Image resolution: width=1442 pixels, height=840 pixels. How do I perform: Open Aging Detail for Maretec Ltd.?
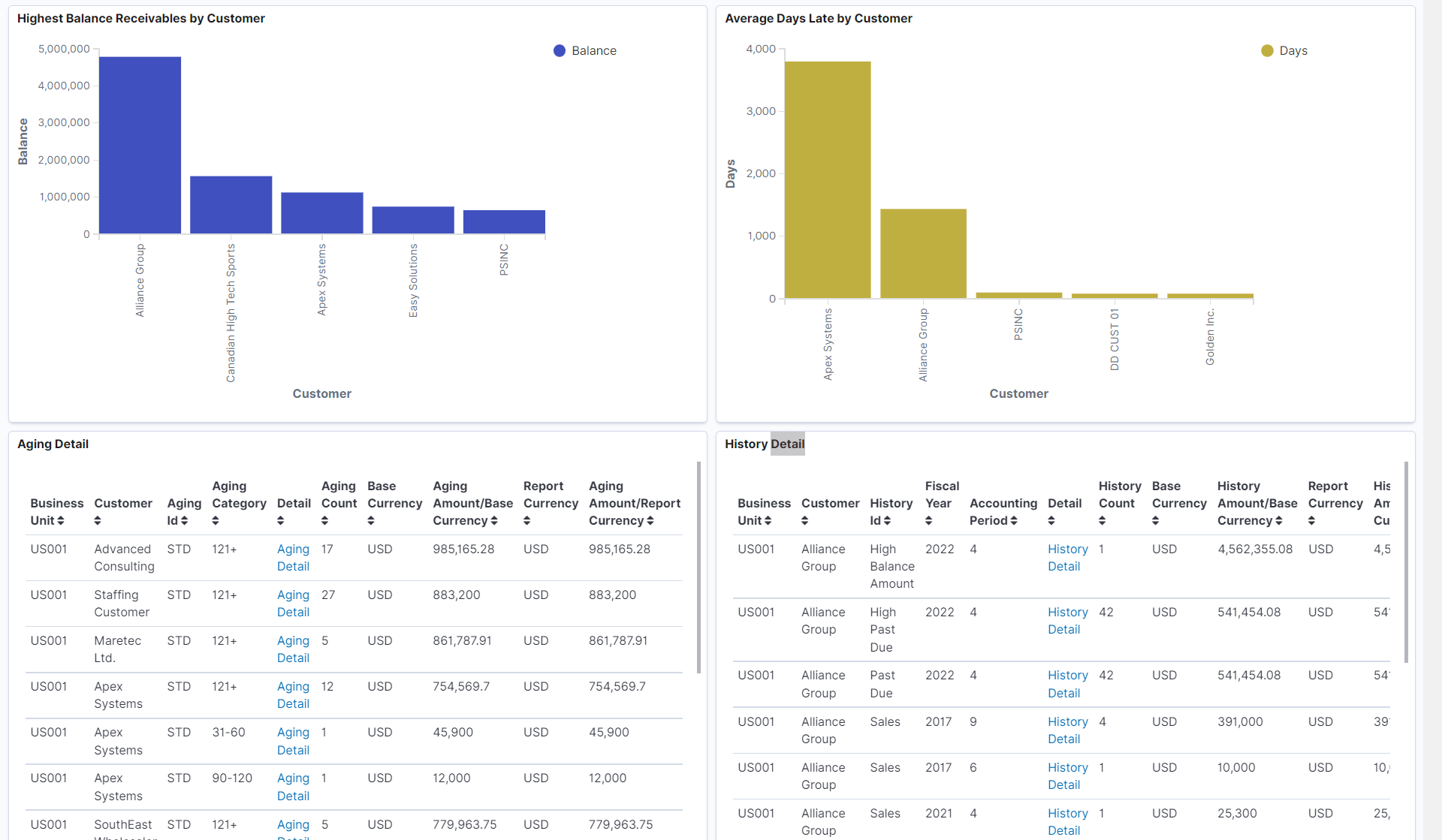[293, 649]
